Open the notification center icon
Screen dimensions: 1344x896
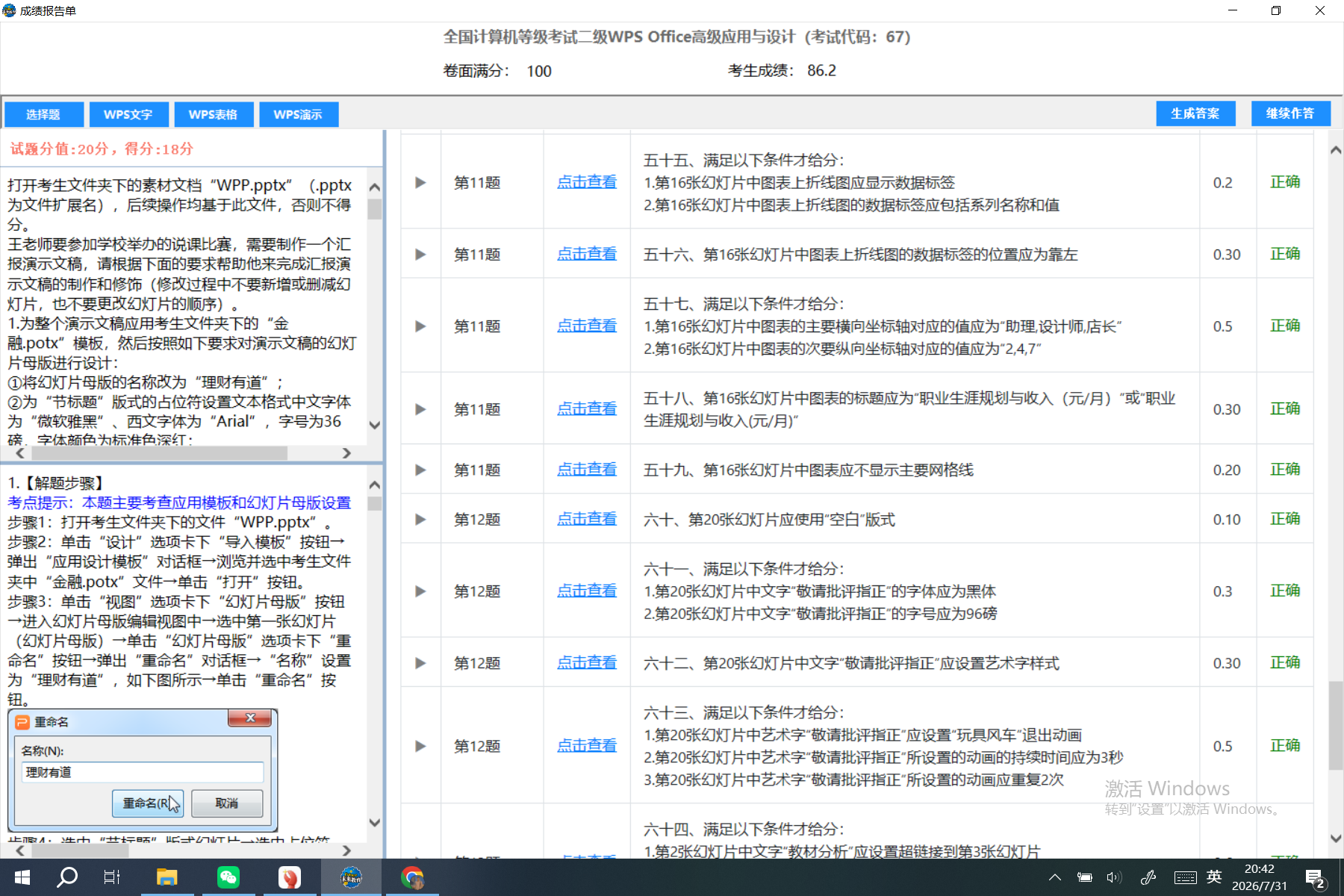coord(1315,878)
